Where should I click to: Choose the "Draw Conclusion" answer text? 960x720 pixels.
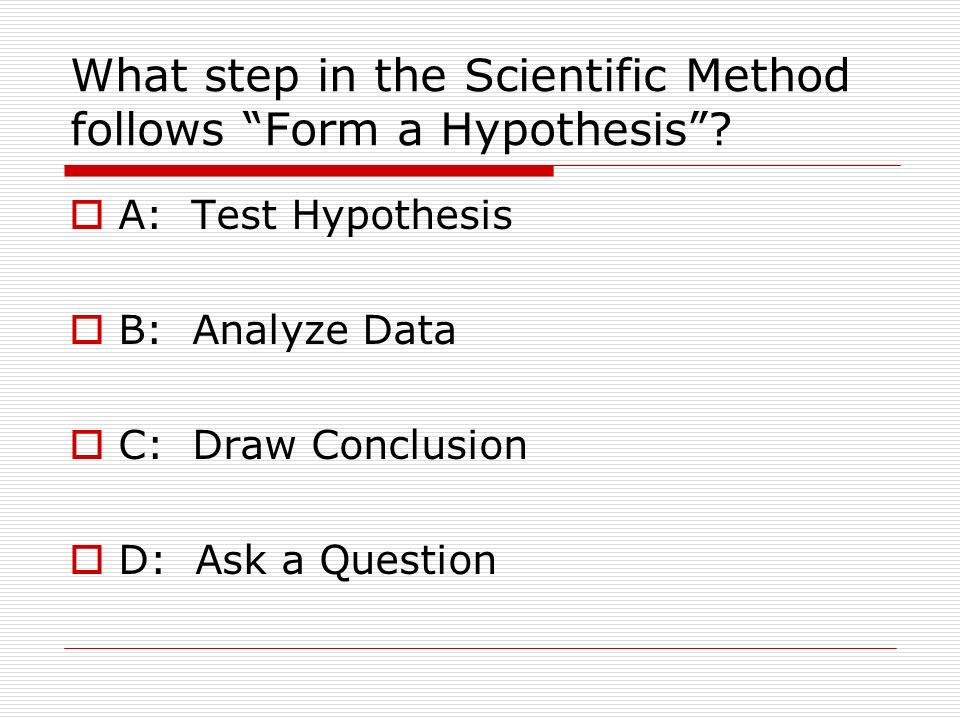(x=360, y=444)
